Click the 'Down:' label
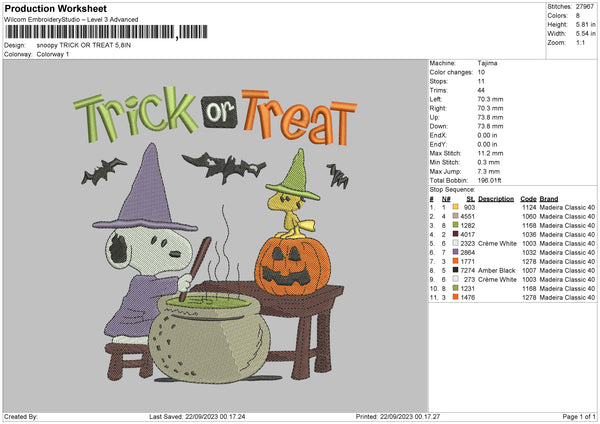Screen dimensions: 600x424 439,126
